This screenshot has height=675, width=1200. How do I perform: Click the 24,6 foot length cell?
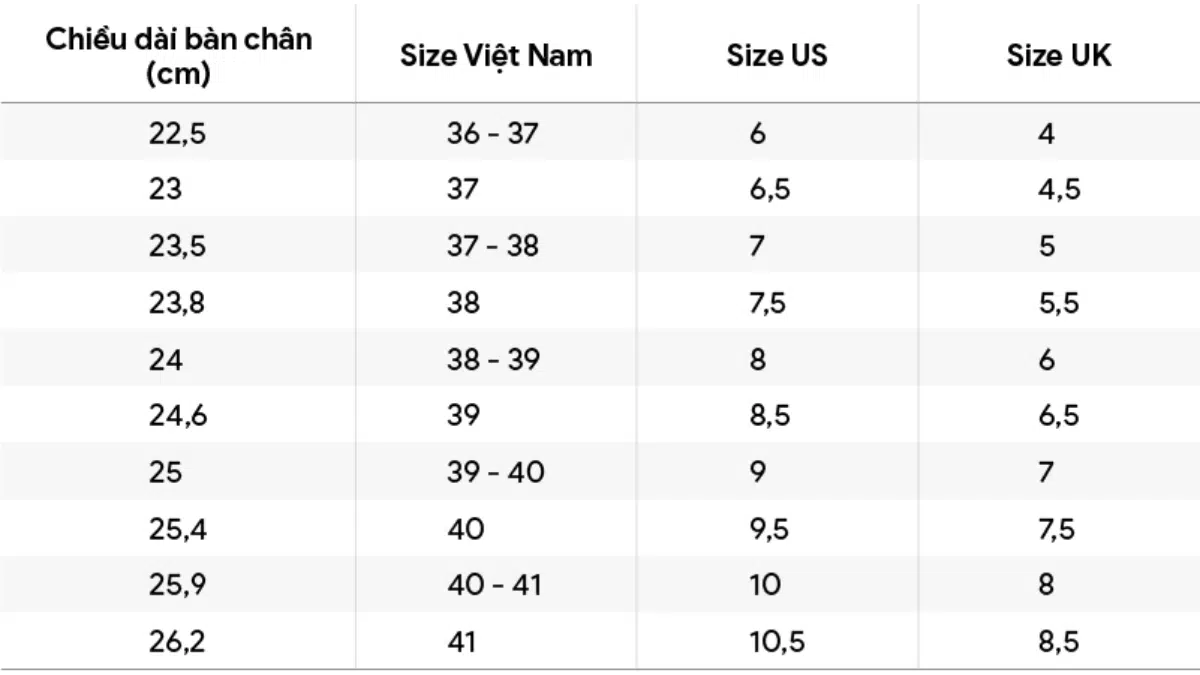(178, 416)
